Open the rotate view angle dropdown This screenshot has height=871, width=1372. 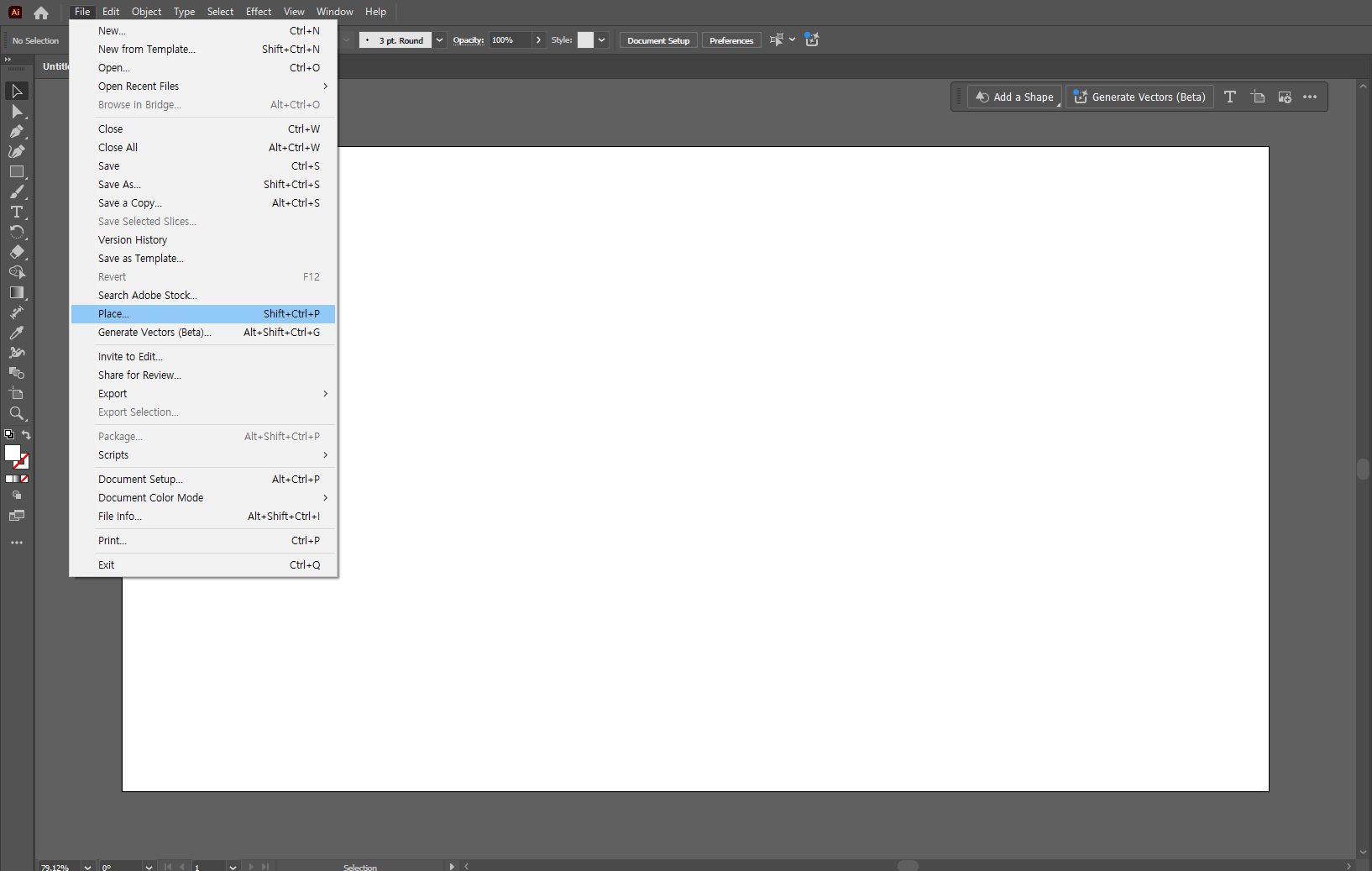149,867
